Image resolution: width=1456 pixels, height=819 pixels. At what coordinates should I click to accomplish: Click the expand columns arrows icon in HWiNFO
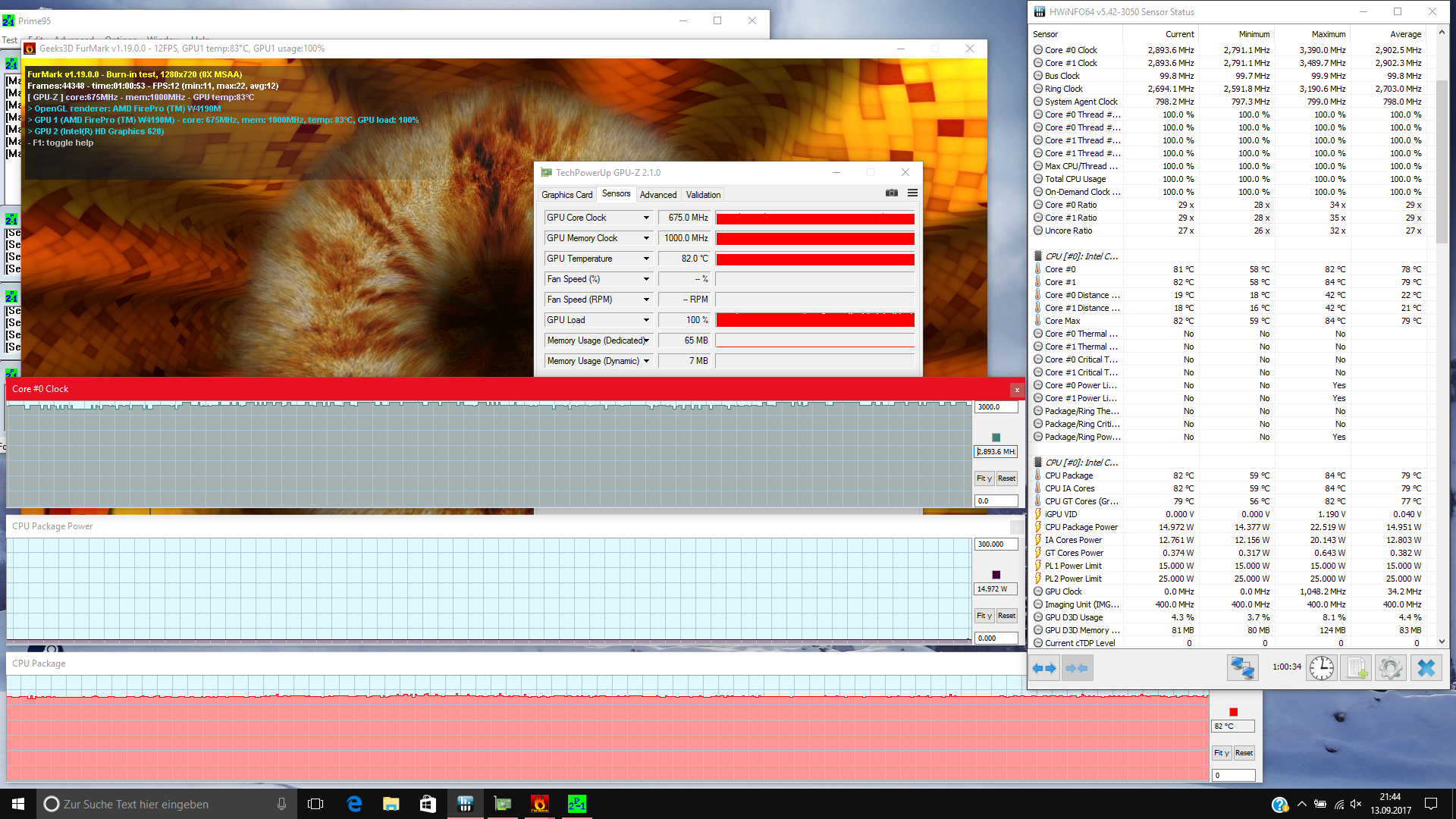pyautogui.click(x=1044, y=668)
